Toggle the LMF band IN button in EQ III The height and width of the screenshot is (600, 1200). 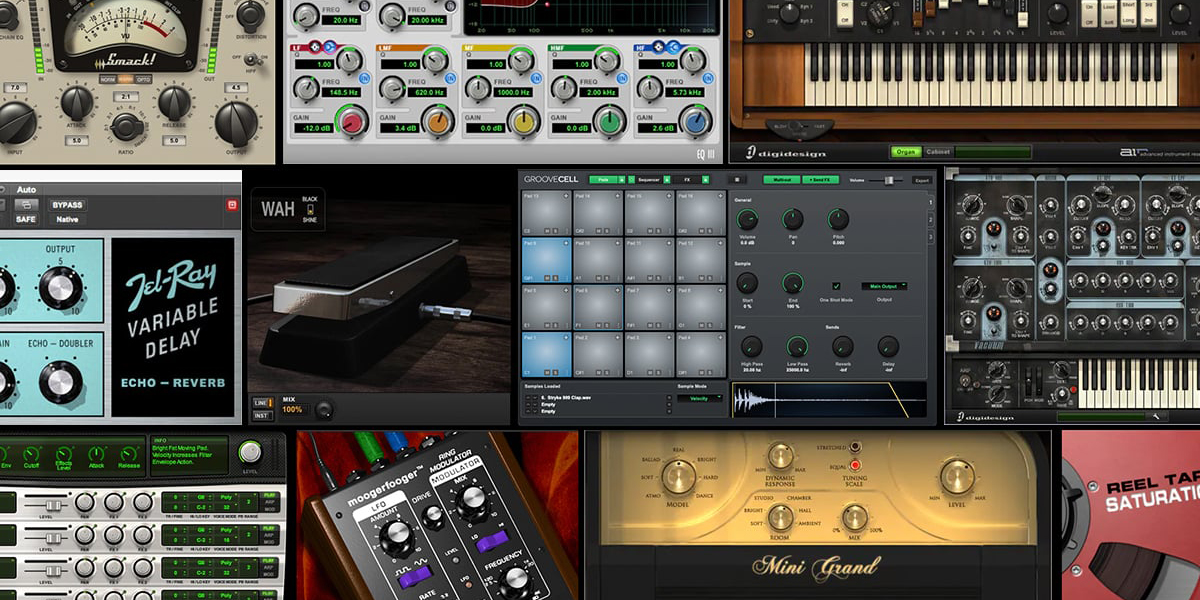click(451, 77)
